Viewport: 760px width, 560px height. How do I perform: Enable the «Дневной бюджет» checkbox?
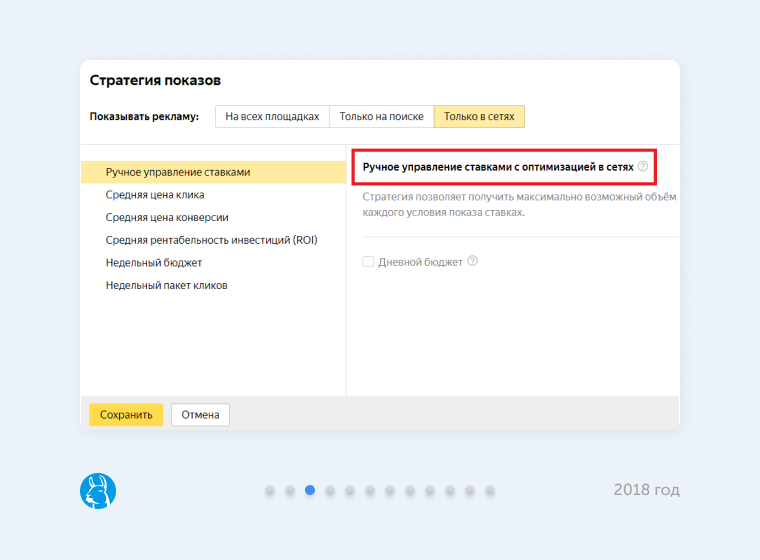pos(368,262)
